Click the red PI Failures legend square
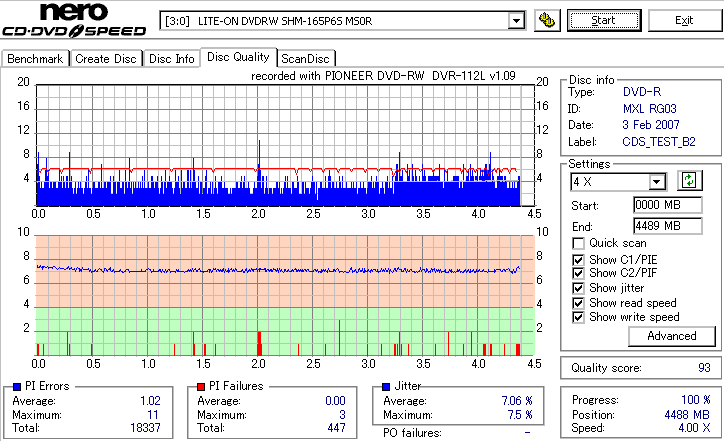This screenshot has height=441, width=724. click(201, 387)
